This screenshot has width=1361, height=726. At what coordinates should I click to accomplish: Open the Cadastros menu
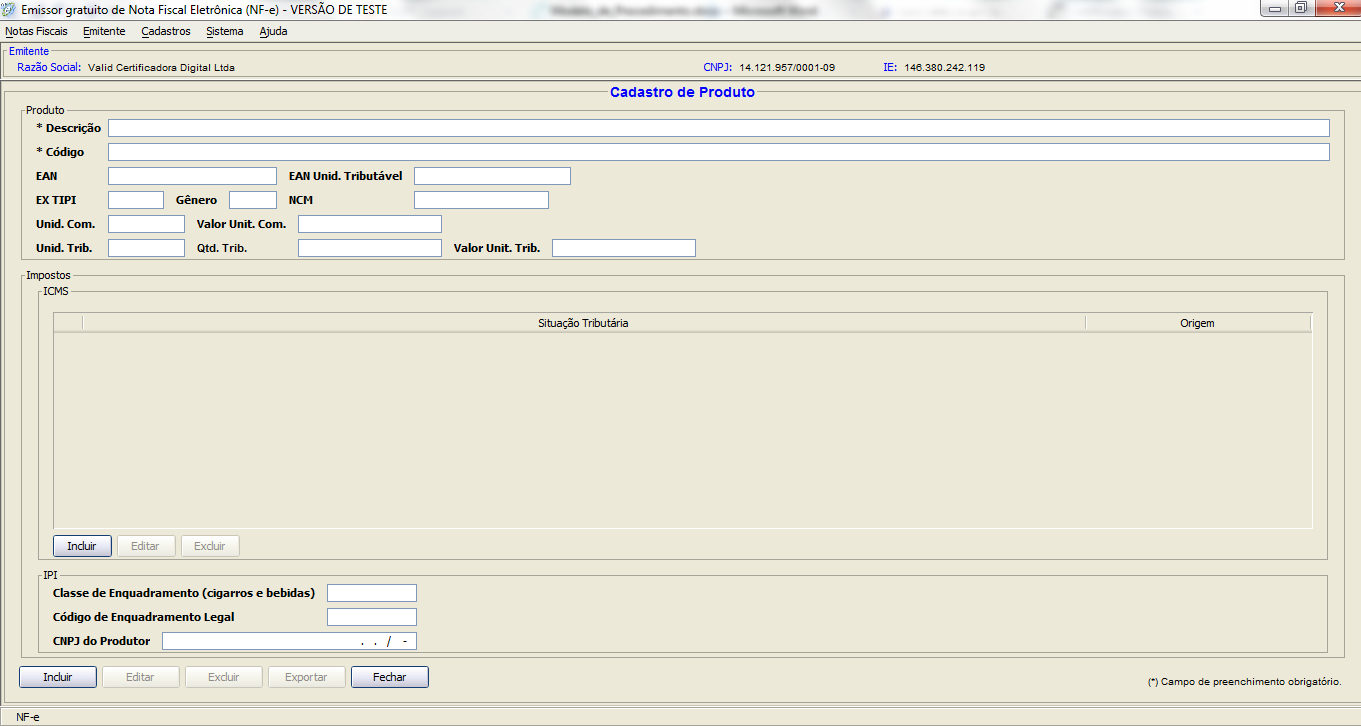pos(166,31)
